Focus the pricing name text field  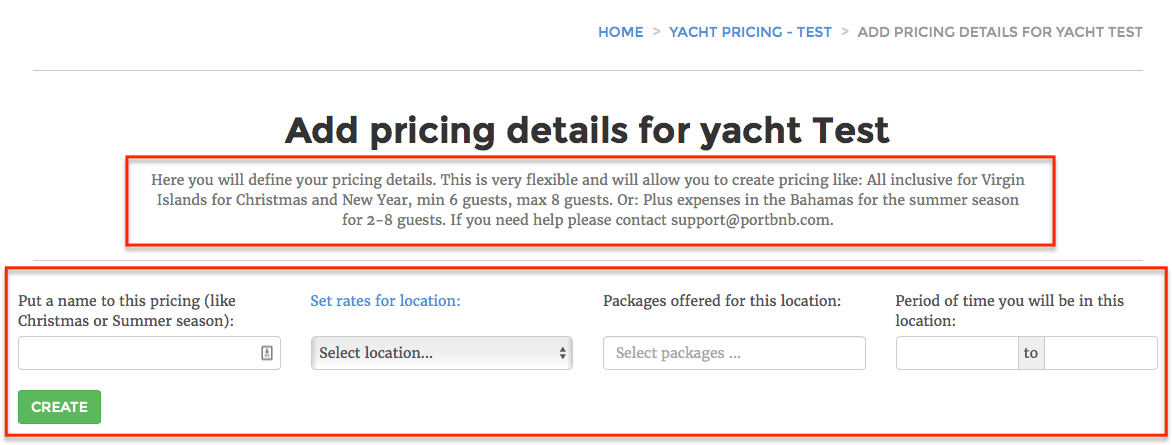[x=149, y=353]
